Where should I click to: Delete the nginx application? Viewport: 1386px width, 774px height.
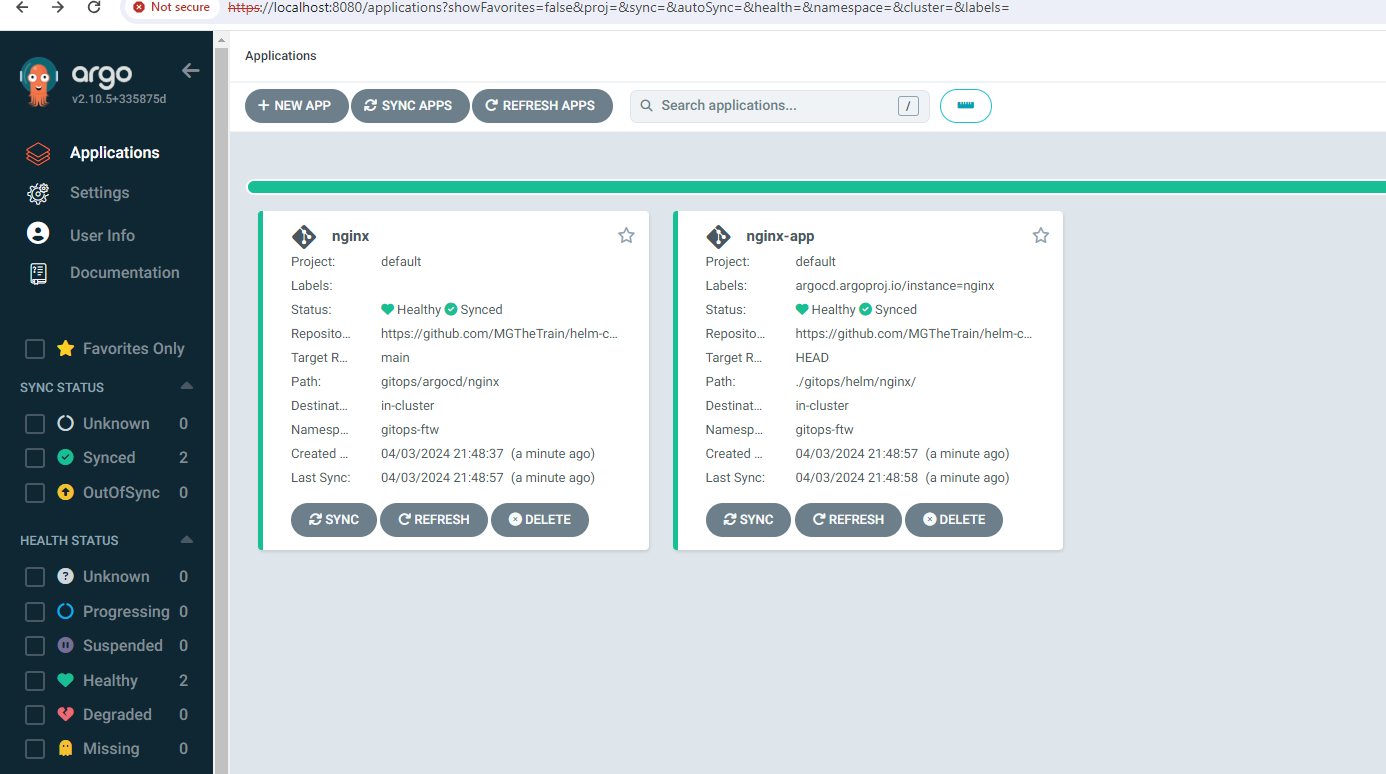tap(540, 520)
